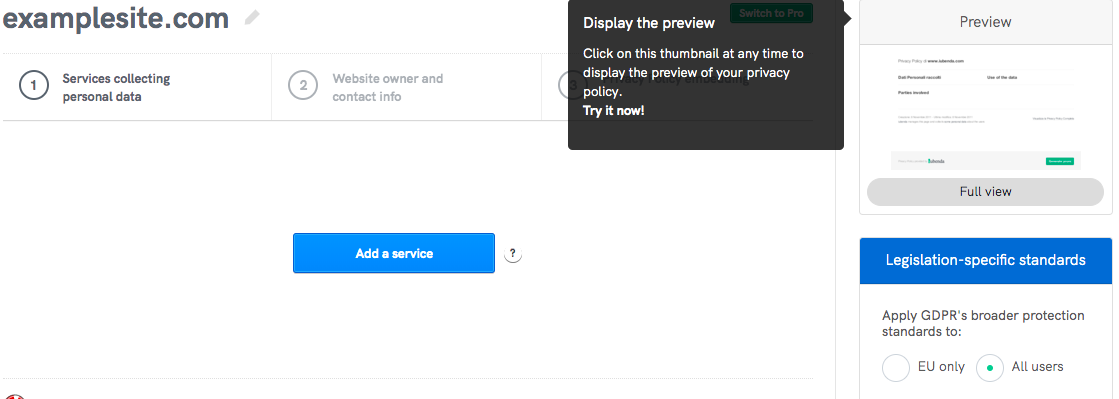Select the All users radio option
Viewport: 1119px width, 399px height.
tap(990, 368)
